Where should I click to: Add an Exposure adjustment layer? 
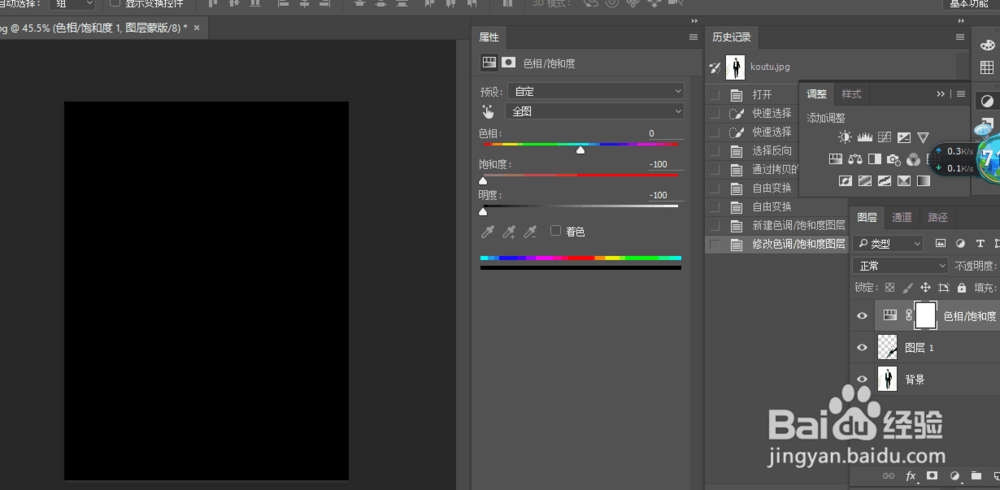904,137
